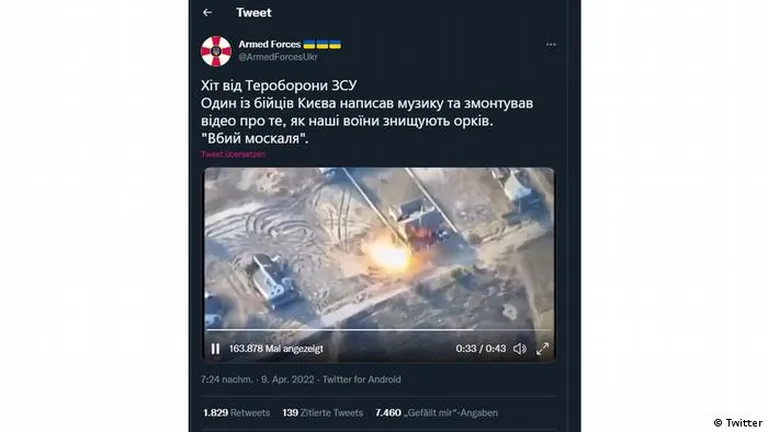Image resolution: width=768 pixels, height=432 pixels.
Task: Open the tweet's three-dot more menu
Action: tap(551, 45)
